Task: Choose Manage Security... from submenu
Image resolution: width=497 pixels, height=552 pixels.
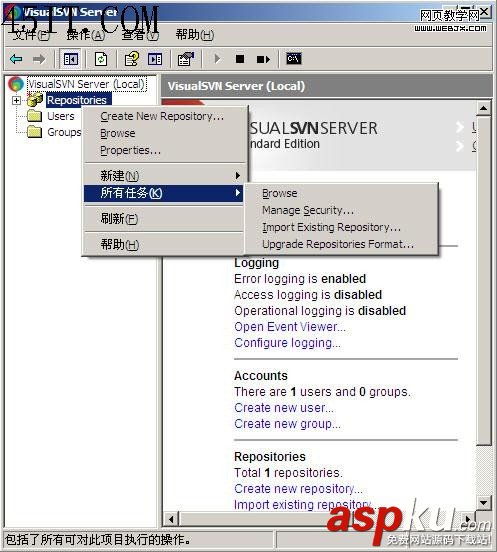Action: pyautogui.click(x=341, y=210)
